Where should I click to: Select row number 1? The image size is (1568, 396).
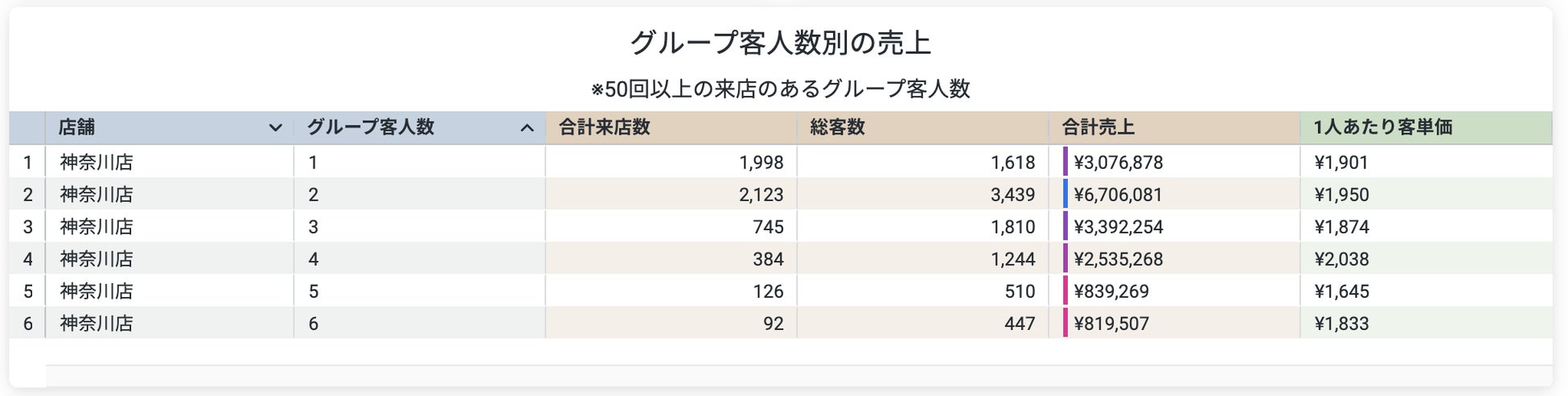click(x=27, y=162)
